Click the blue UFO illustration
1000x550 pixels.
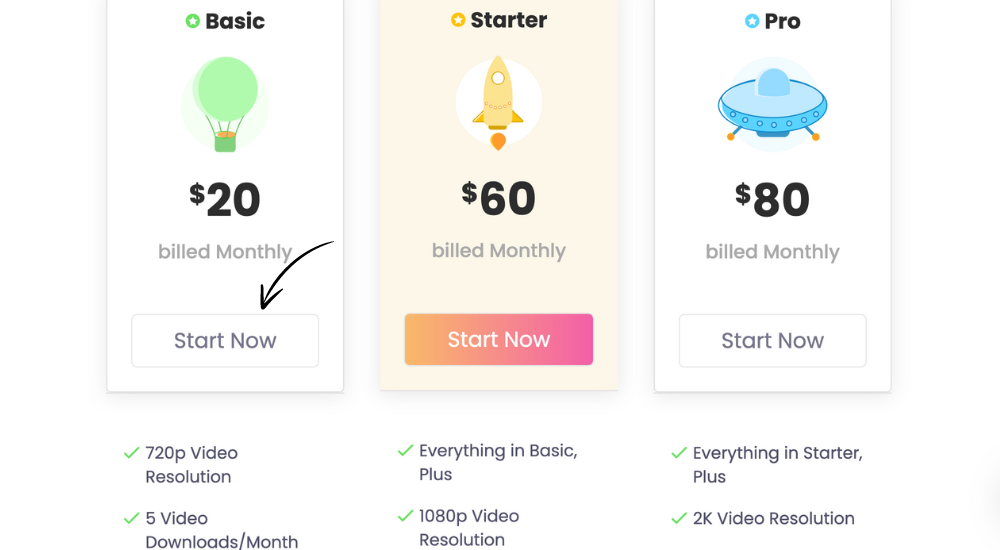click(x=772, y=104)
